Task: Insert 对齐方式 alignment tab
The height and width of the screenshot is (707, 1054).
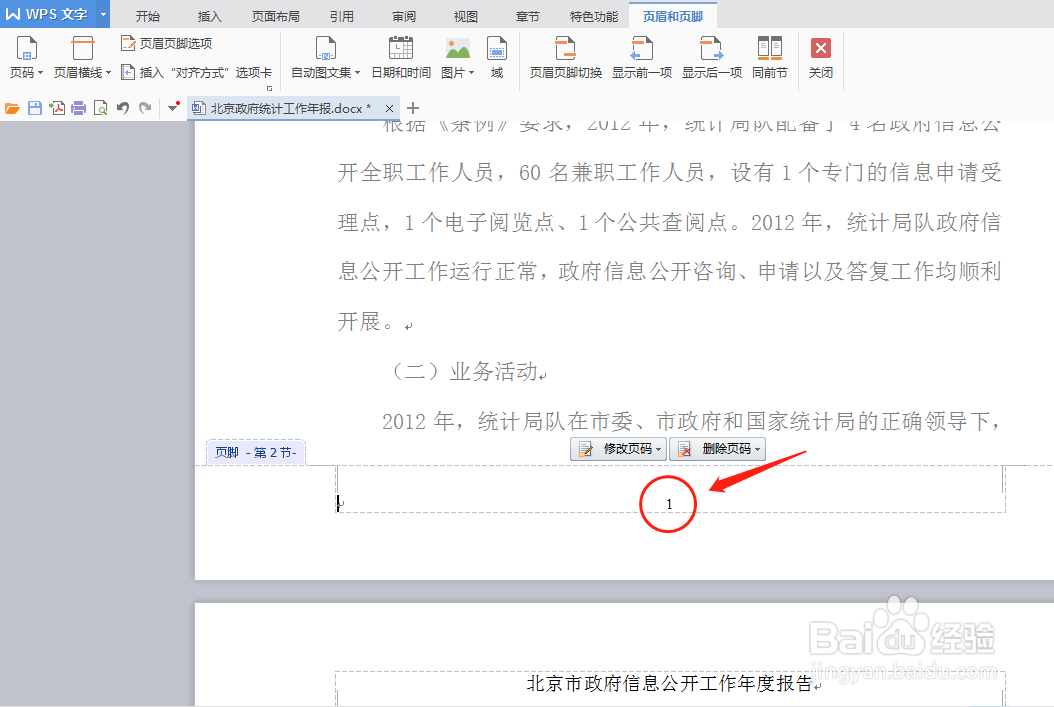Action: click(196, 72)
